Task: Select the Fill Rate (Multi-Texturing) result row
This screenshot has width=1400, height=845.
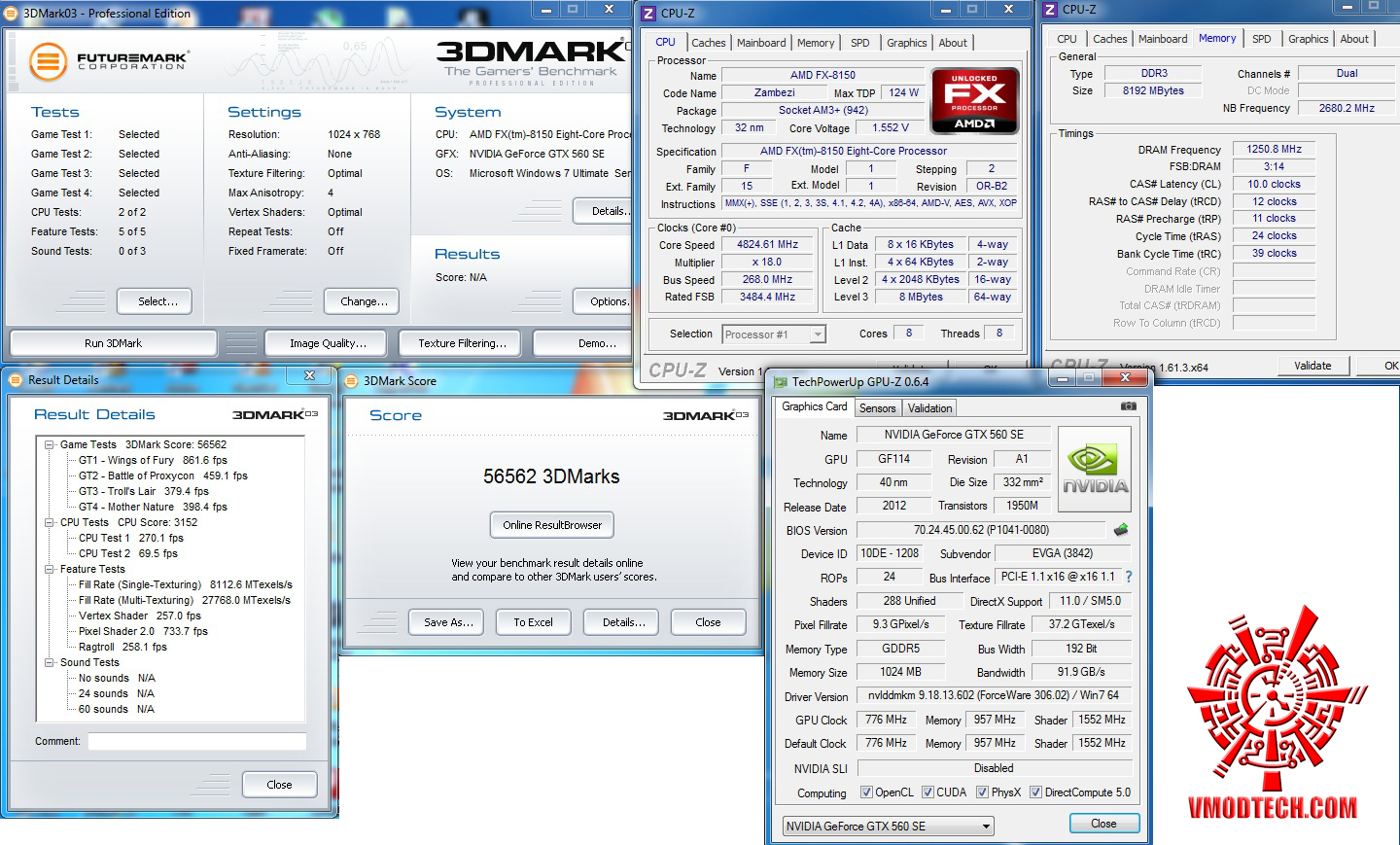Action: point(185,600)
